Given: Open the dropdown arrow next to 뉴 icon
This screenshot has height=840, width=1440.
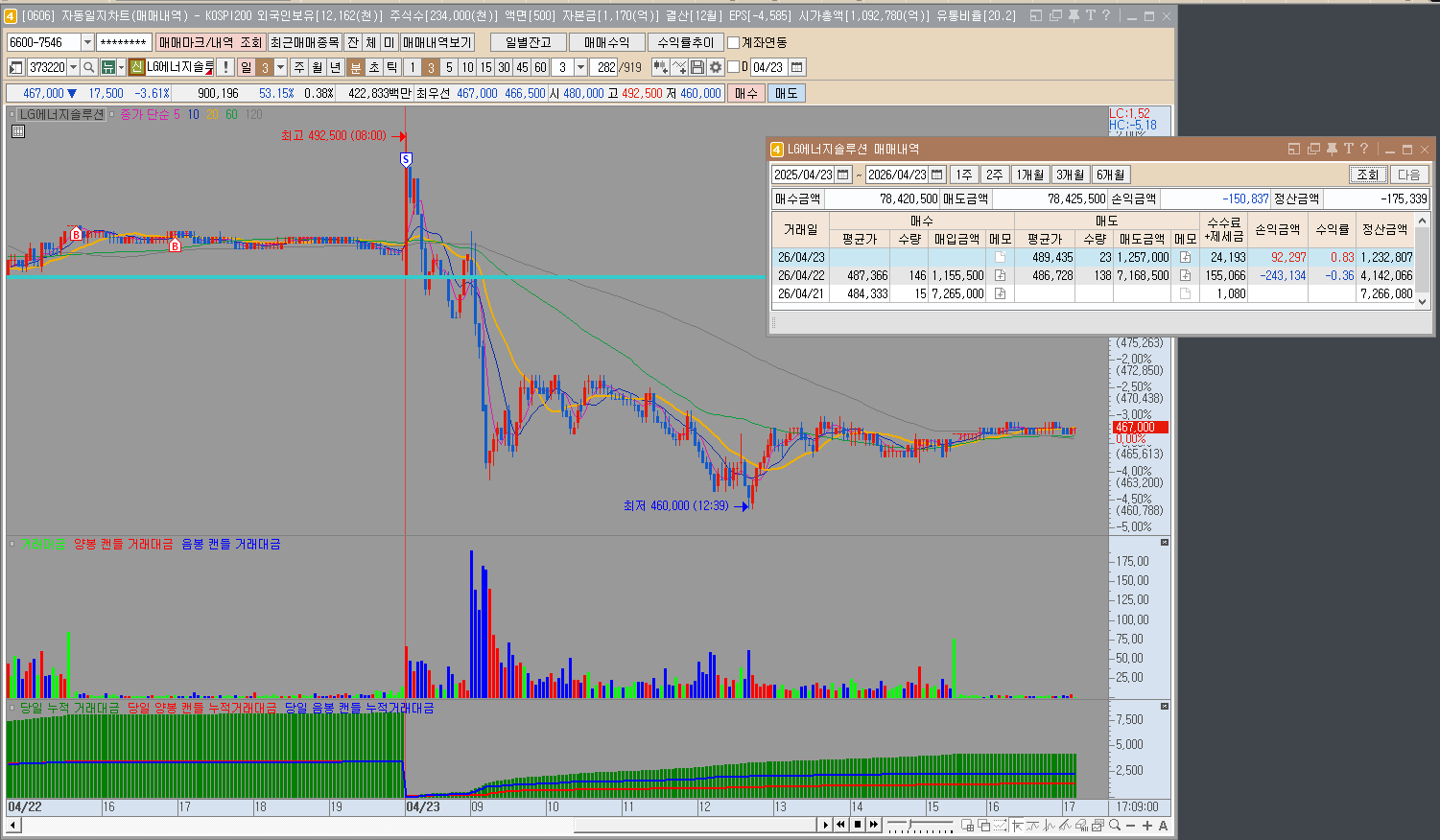Looking at the screenshot, I should (x=121, y=67).
